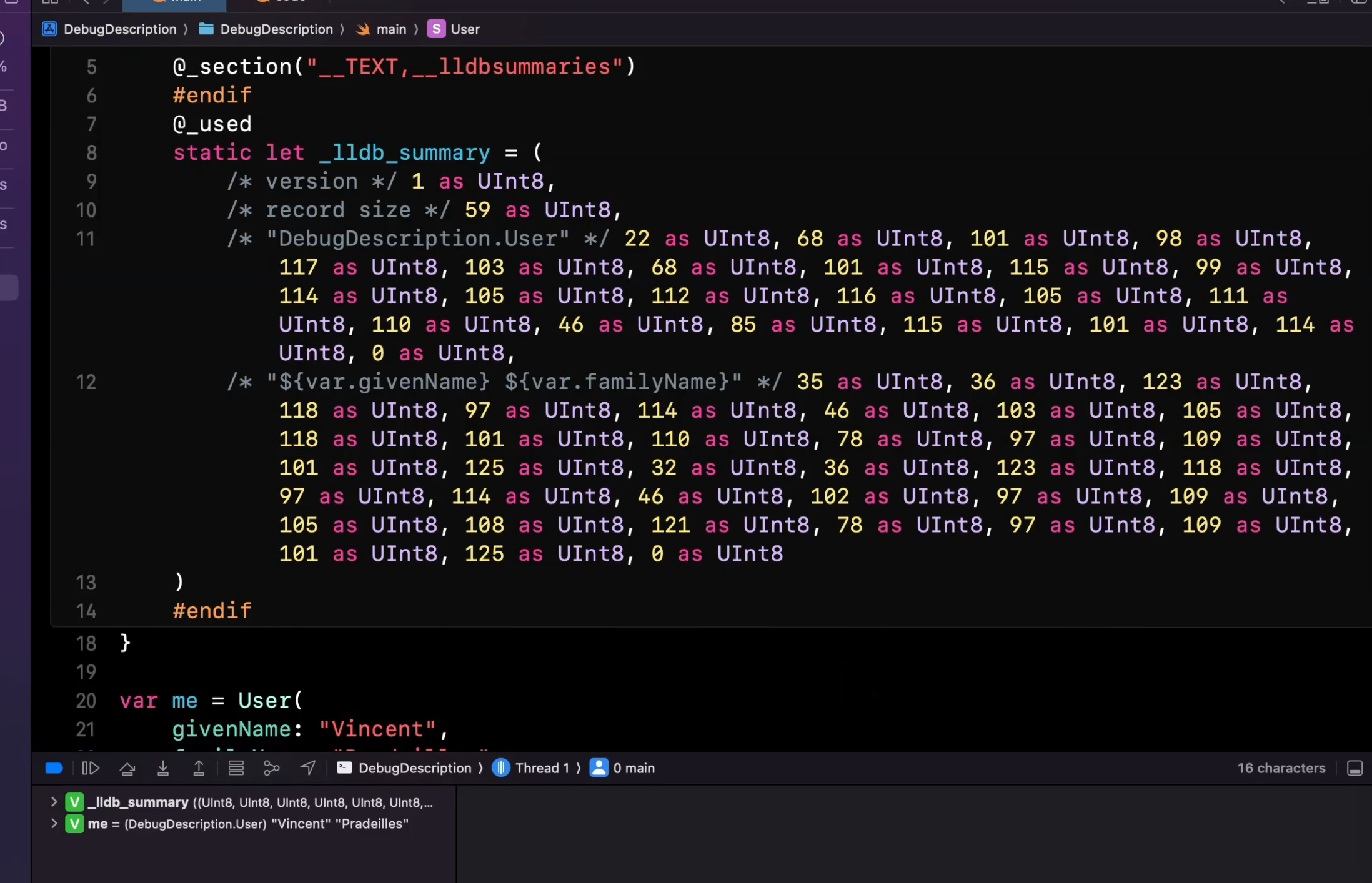Open the Debug View Hierarchy icon
The image size is (1372, 883).
236,768
